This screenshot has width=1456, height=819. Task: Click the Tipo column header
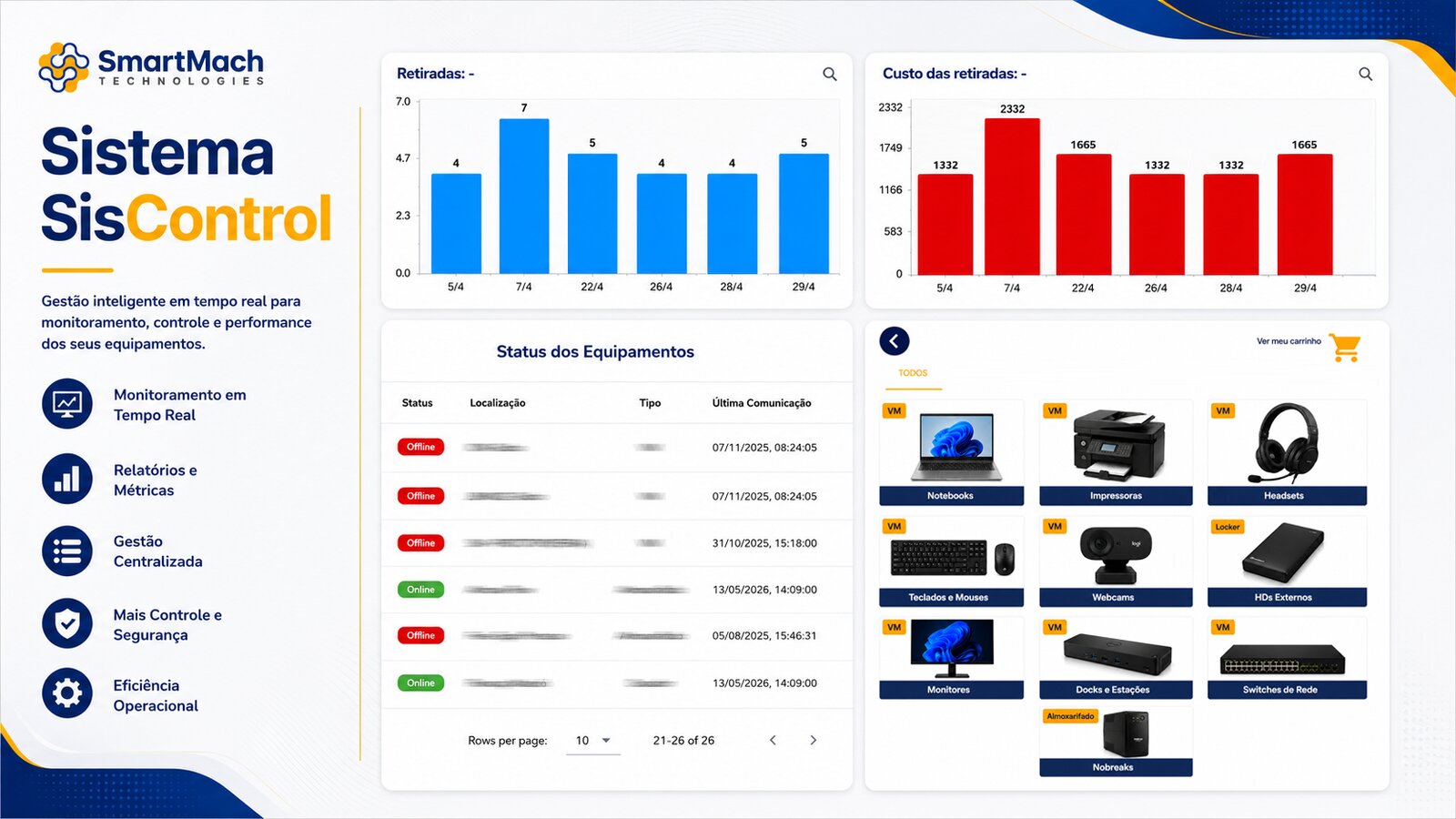click(650, 403)
